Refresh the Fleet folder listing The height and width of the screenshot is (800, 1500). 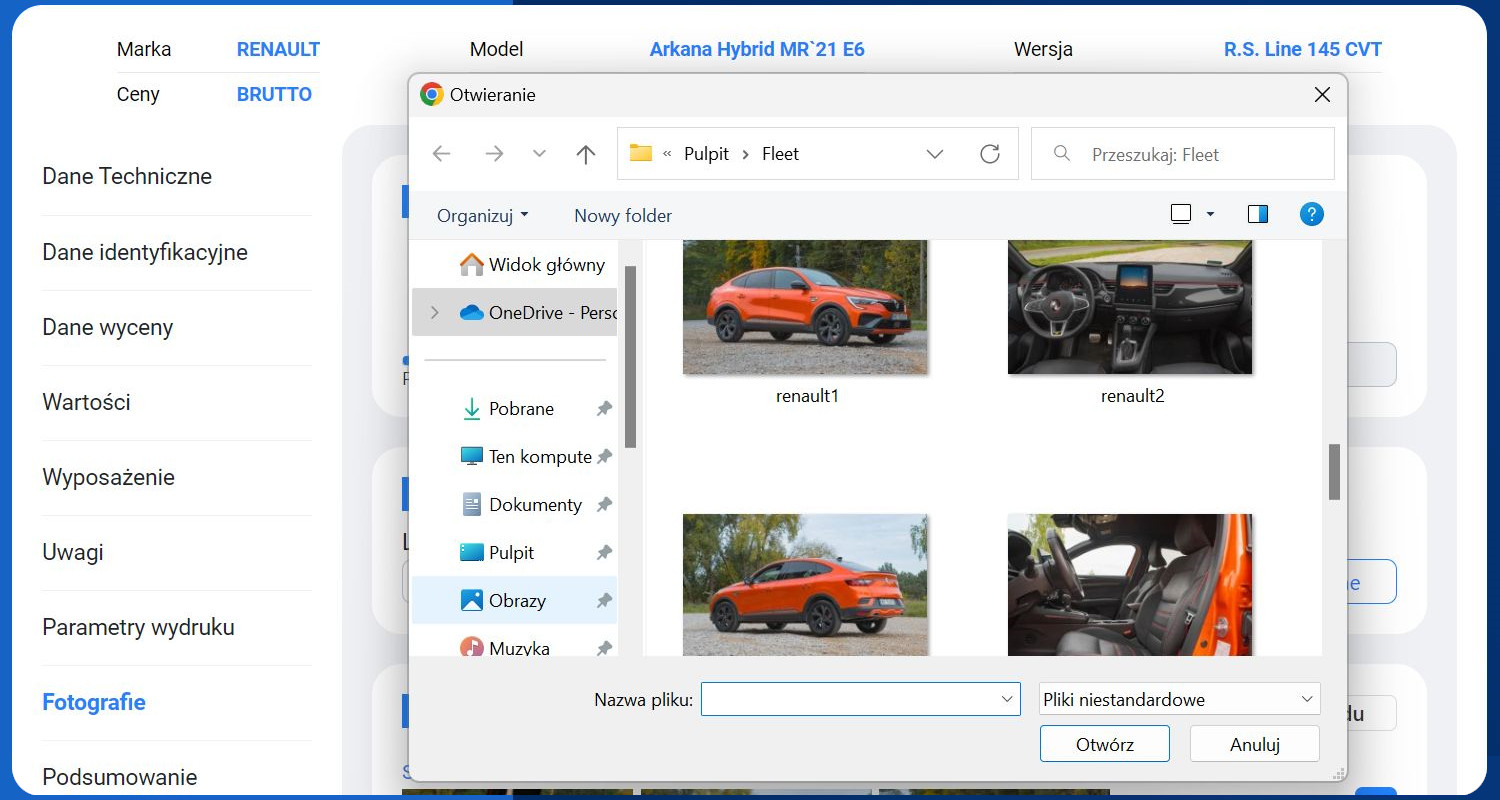coord(990,154)
